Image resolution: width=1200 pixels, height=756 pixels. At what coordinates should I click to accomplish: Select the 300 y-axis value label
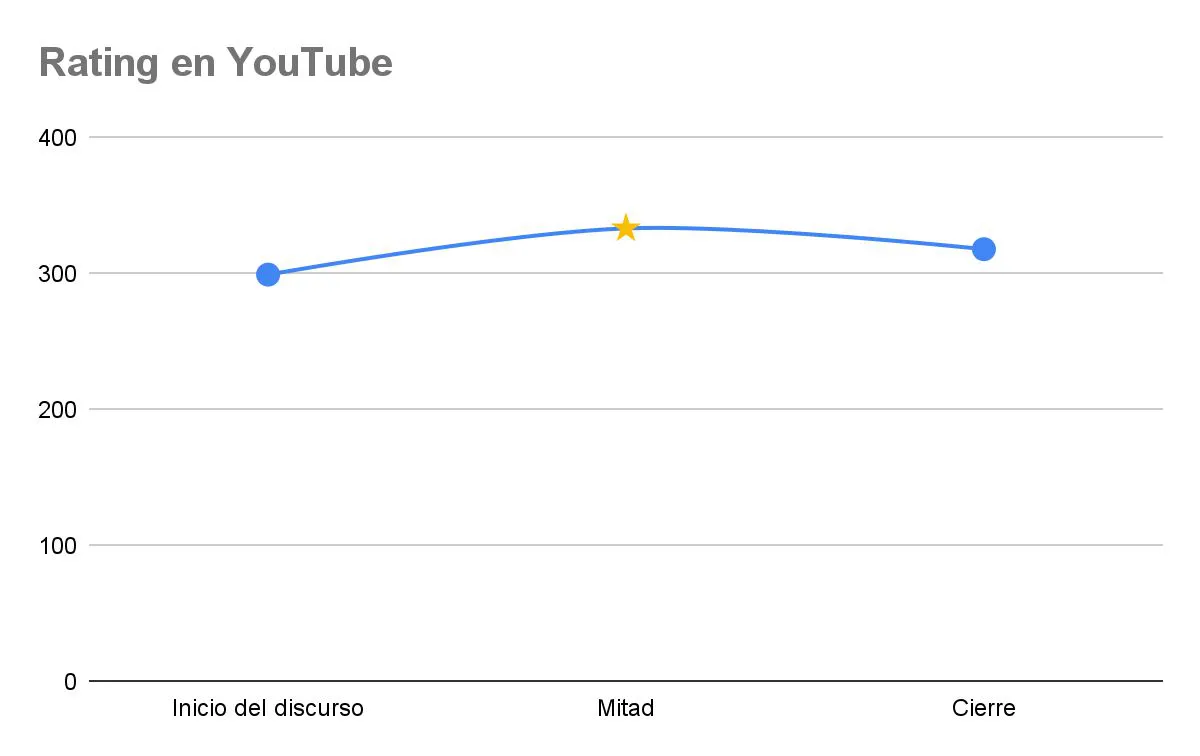point(57,273)
